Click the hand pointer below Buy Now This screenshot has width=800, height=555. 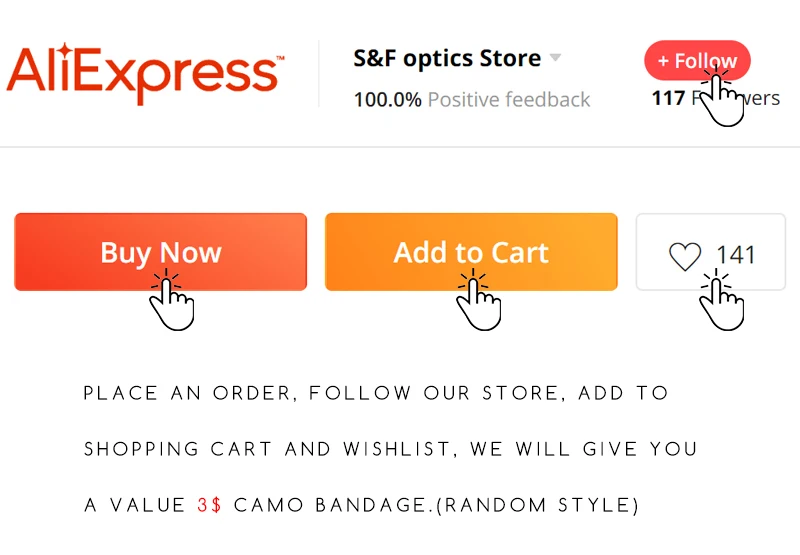pyautogui.click(x=171, y=300)
